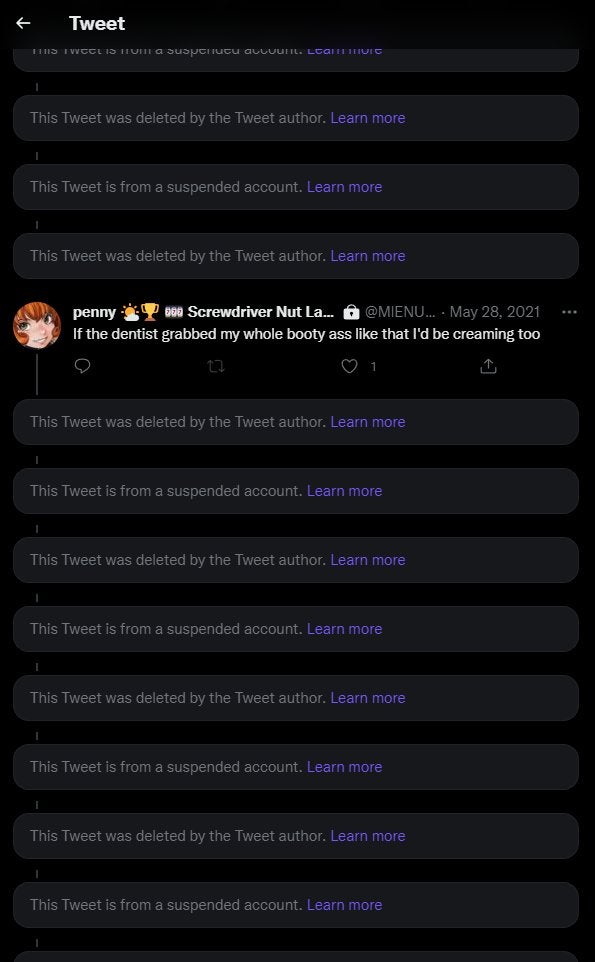The width and height of the screenshot is (595, 962).
Task: Navigate back using the back arrow
Action: 23,23
